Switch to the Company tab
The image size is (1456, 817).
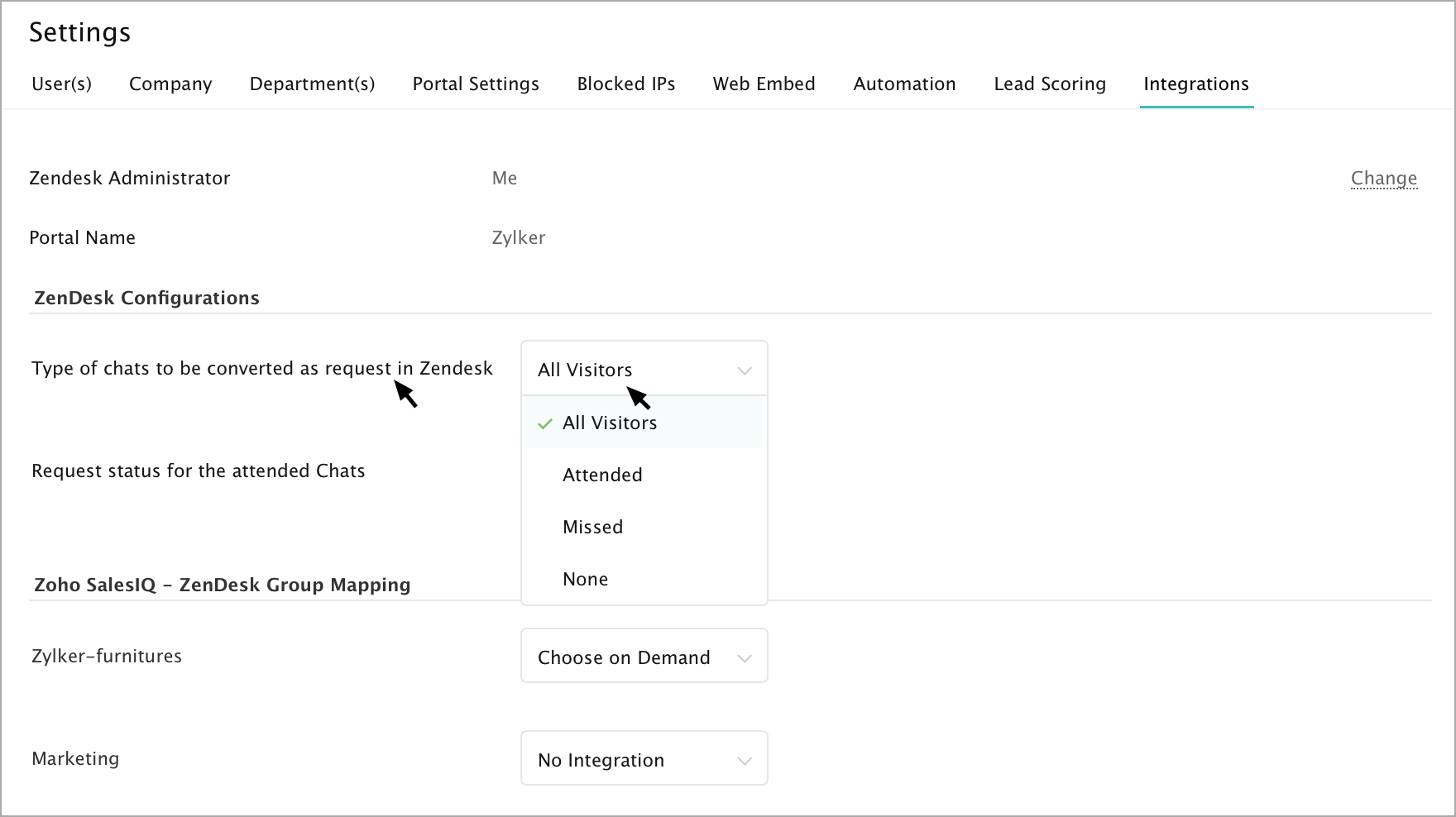(170, 84)
